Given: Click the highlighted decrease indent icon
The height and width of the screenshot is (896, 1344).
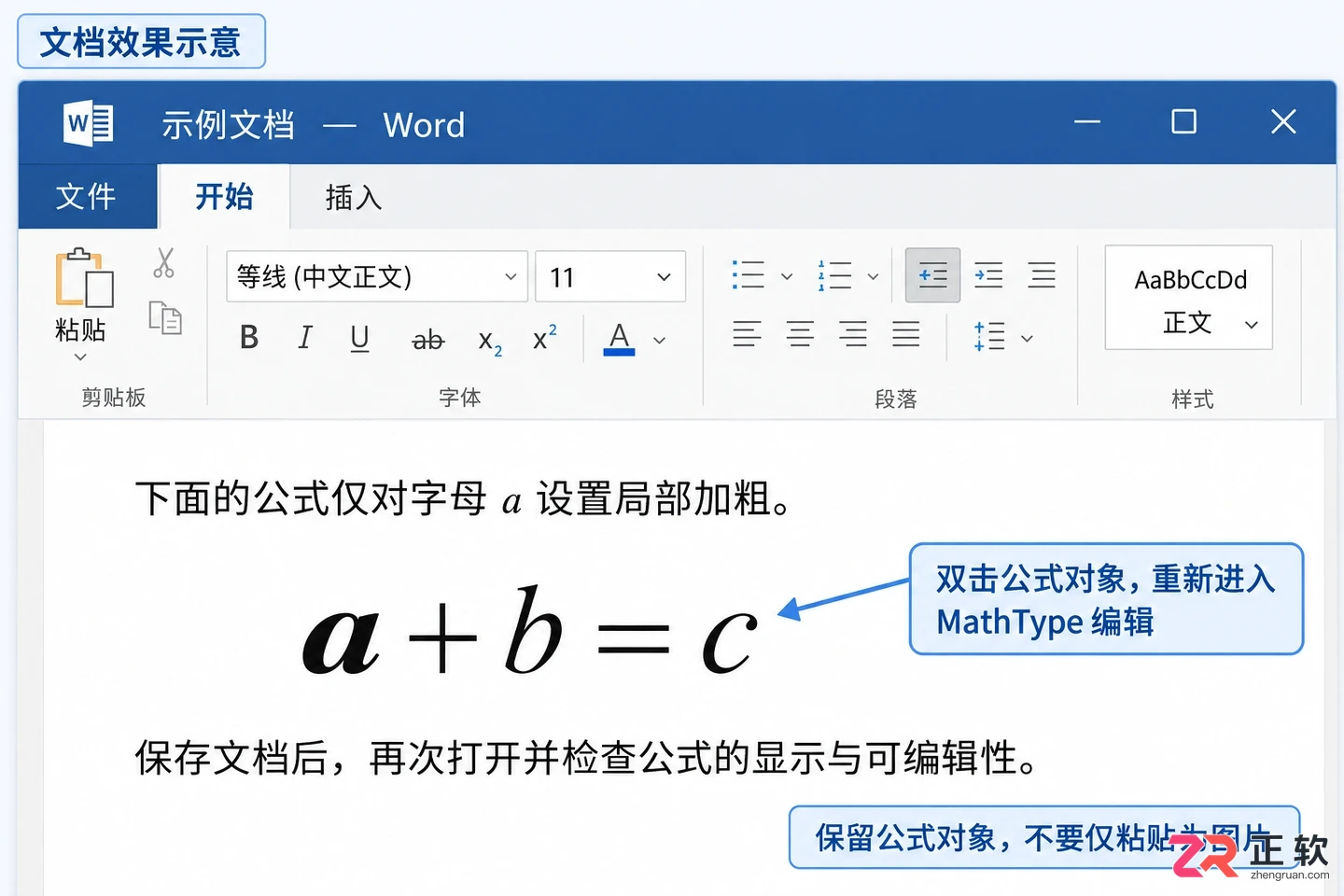Looking at the screenshot, I should (x=932, y=275).
